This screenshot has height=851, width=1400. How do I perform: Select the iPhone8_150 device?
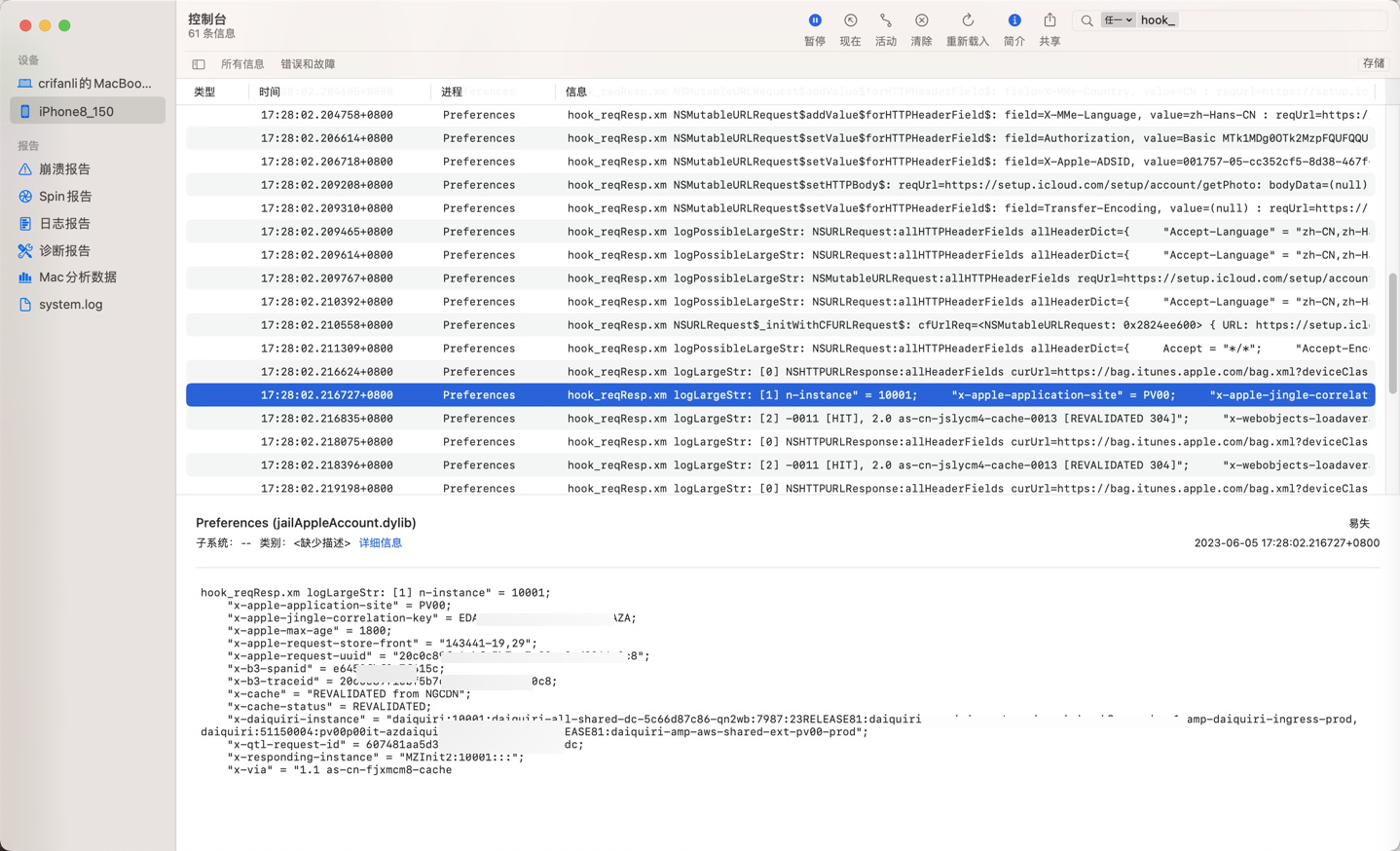pyautogui.click(x=88, y=111)
